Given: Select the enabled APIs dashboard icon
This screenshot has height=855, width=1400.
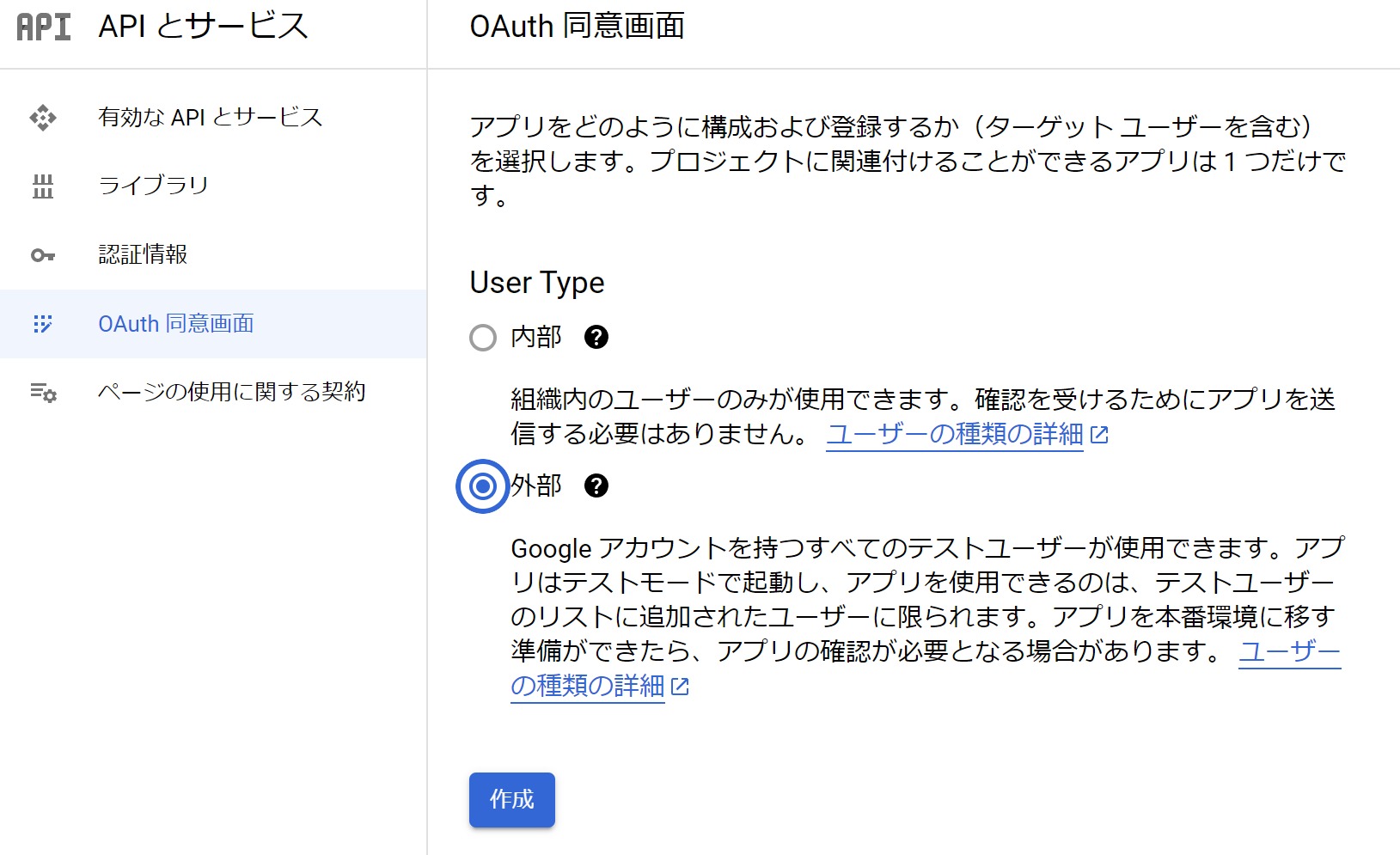Looking at the screenshot, I should point(42,118).
